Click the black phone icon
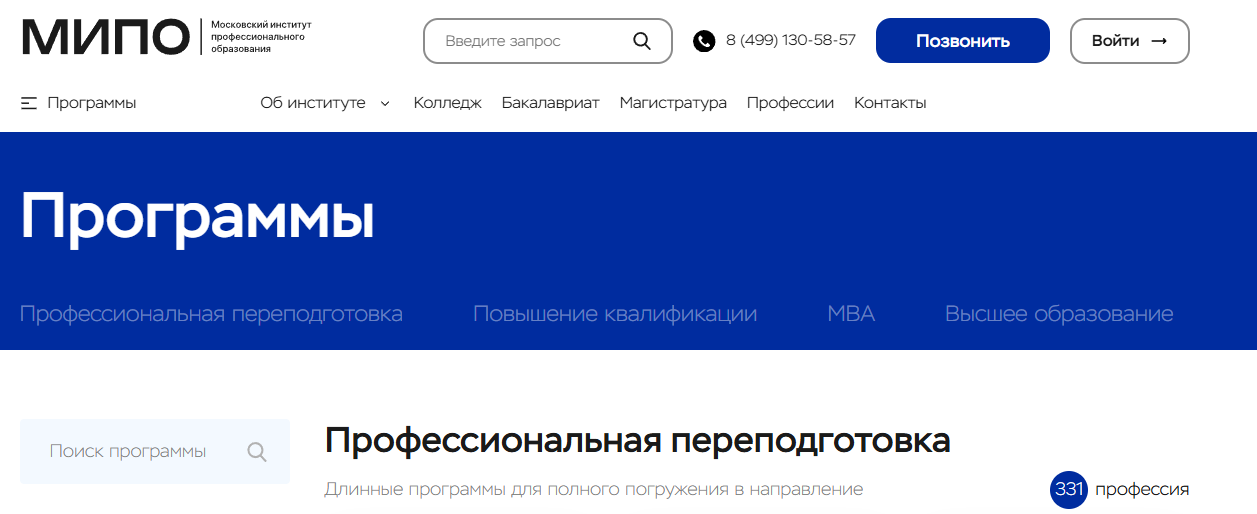The height and width of the screenshot is (514, 1257). [704, 41]
